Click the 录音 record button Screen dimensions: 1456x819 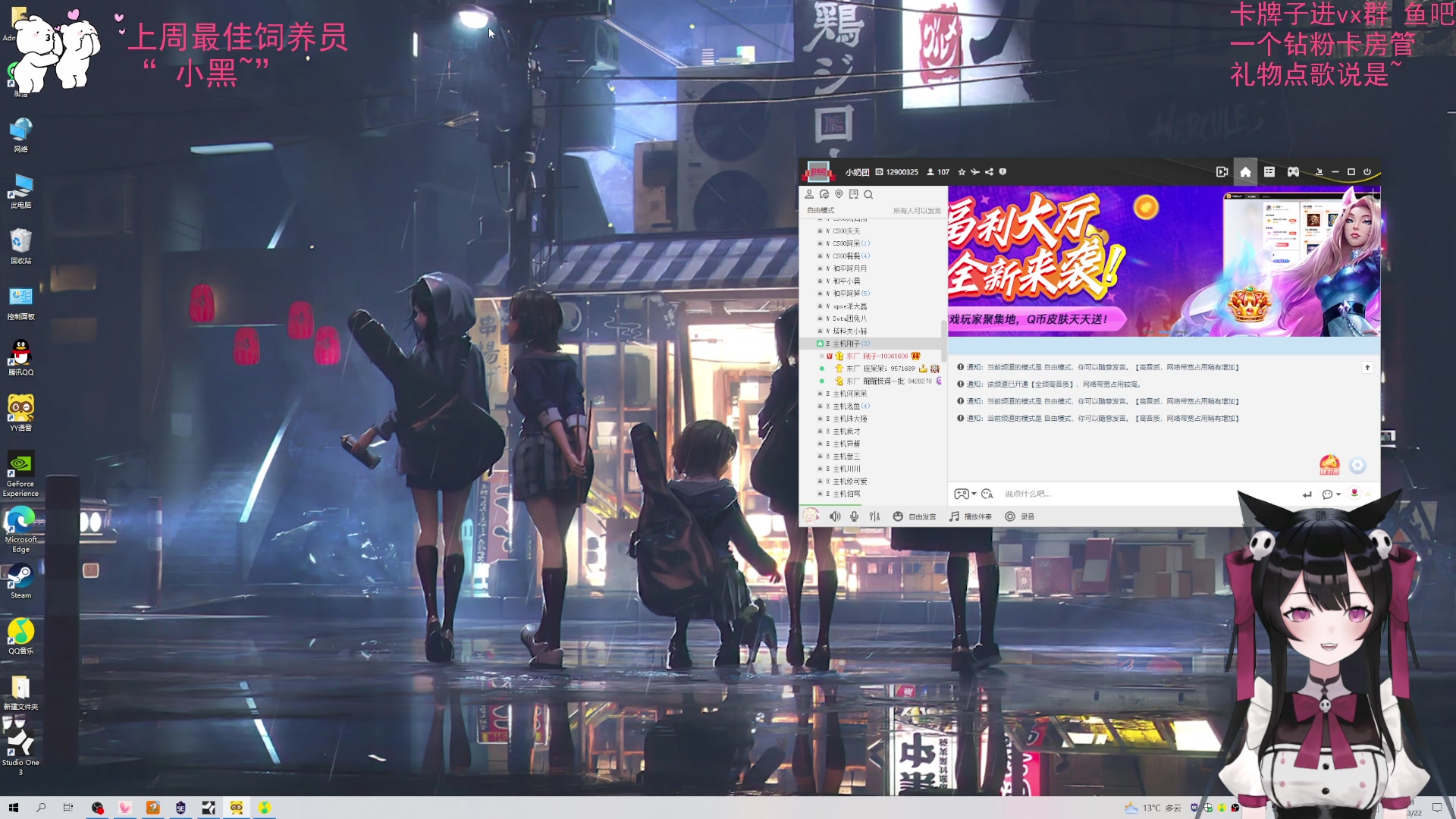coord(1019,516)
